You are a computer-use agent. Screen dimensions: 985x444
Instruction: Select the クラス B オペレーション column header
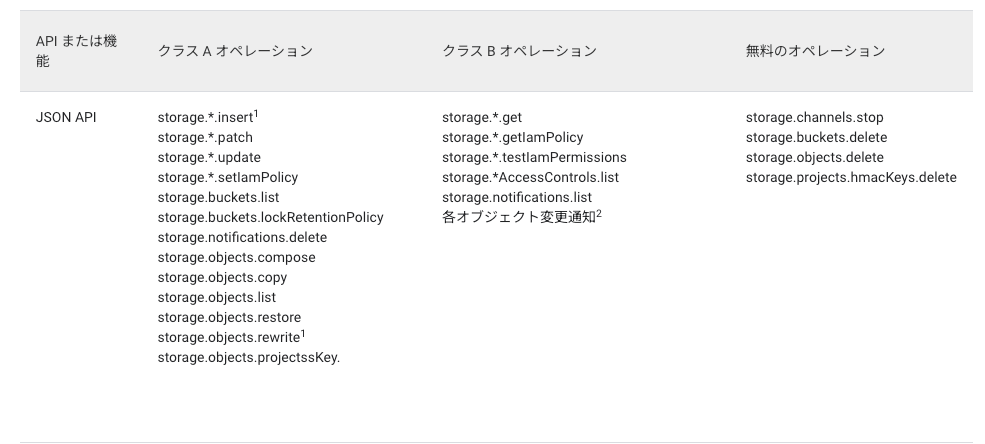(x=519, y=51)
